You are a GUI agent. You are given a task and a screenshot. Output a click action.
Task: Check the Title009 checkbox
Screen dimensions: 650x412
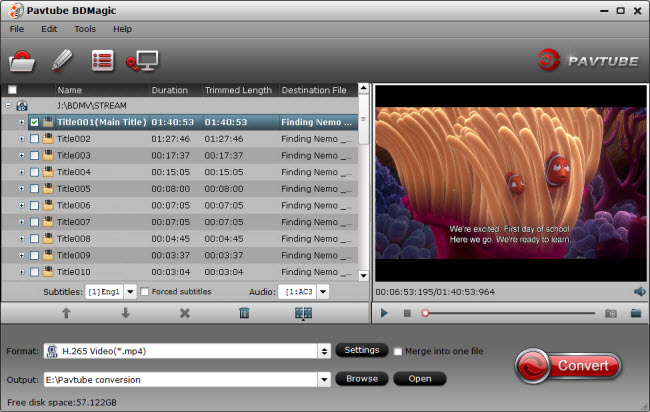click(34, 255)
